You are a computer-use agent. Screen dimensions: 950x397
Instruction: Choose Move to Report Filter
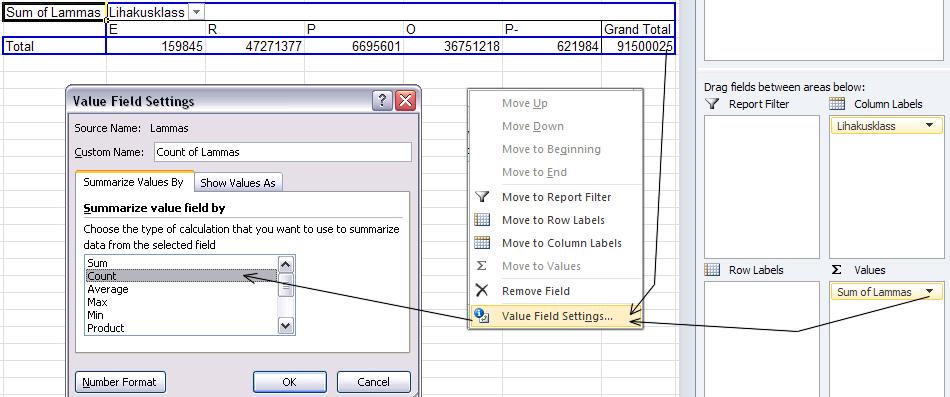tap(556, 197)
